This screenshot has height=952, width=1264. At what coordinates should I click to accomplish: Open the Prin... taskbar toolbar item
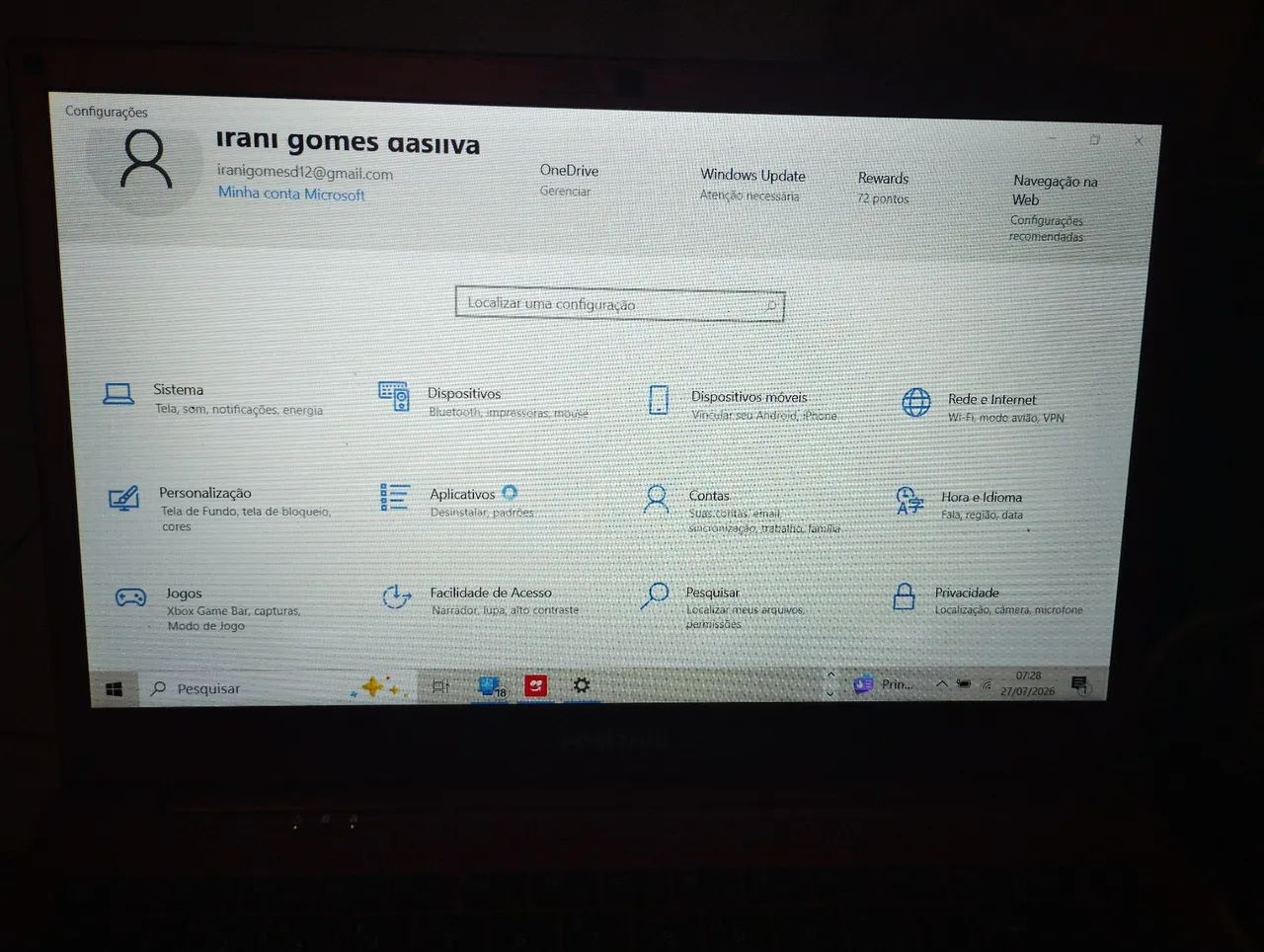[x=885, y=683]
